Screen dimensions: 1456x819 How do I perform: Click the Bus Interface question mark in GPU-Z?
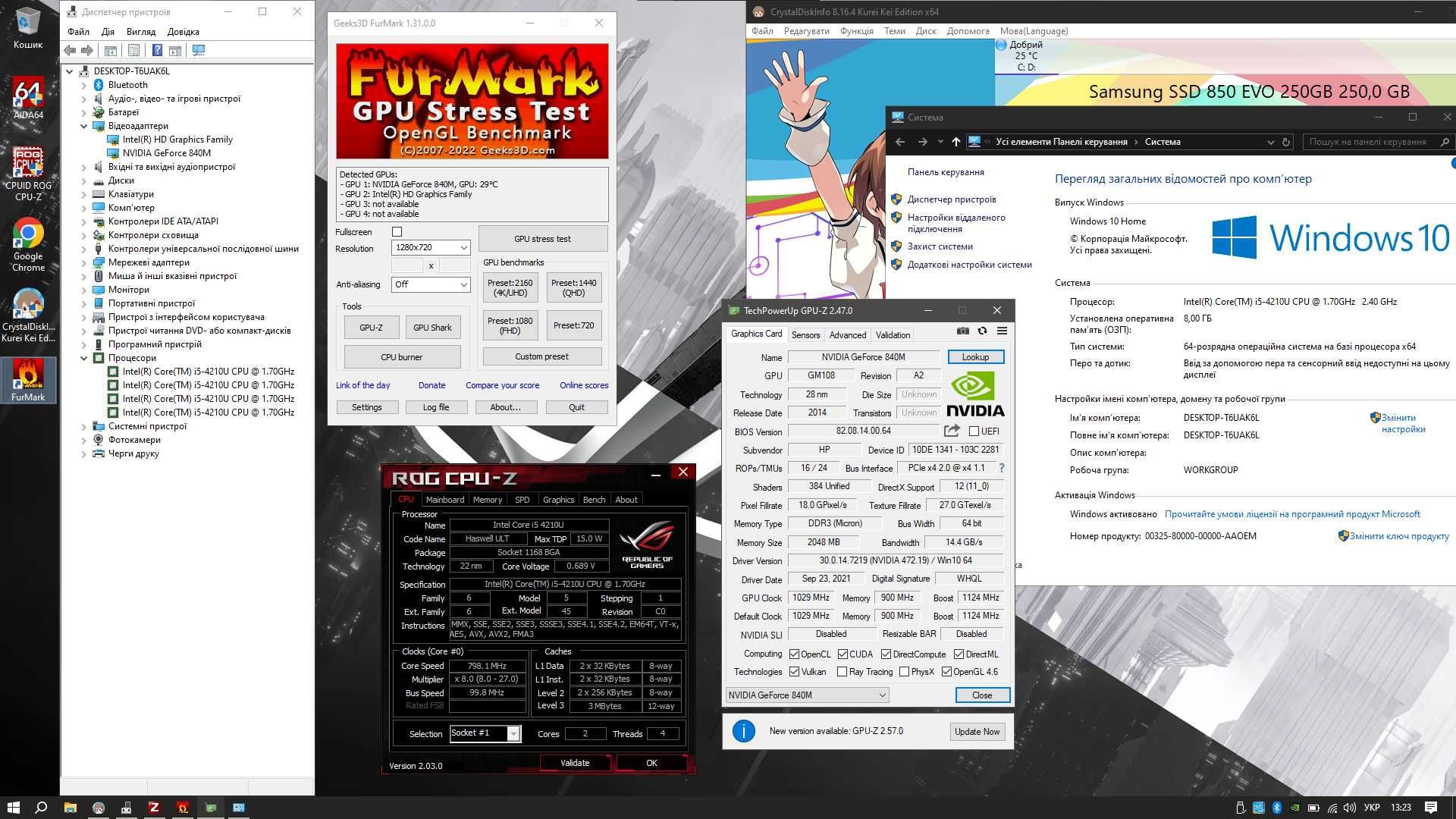tap(1002, 468)
